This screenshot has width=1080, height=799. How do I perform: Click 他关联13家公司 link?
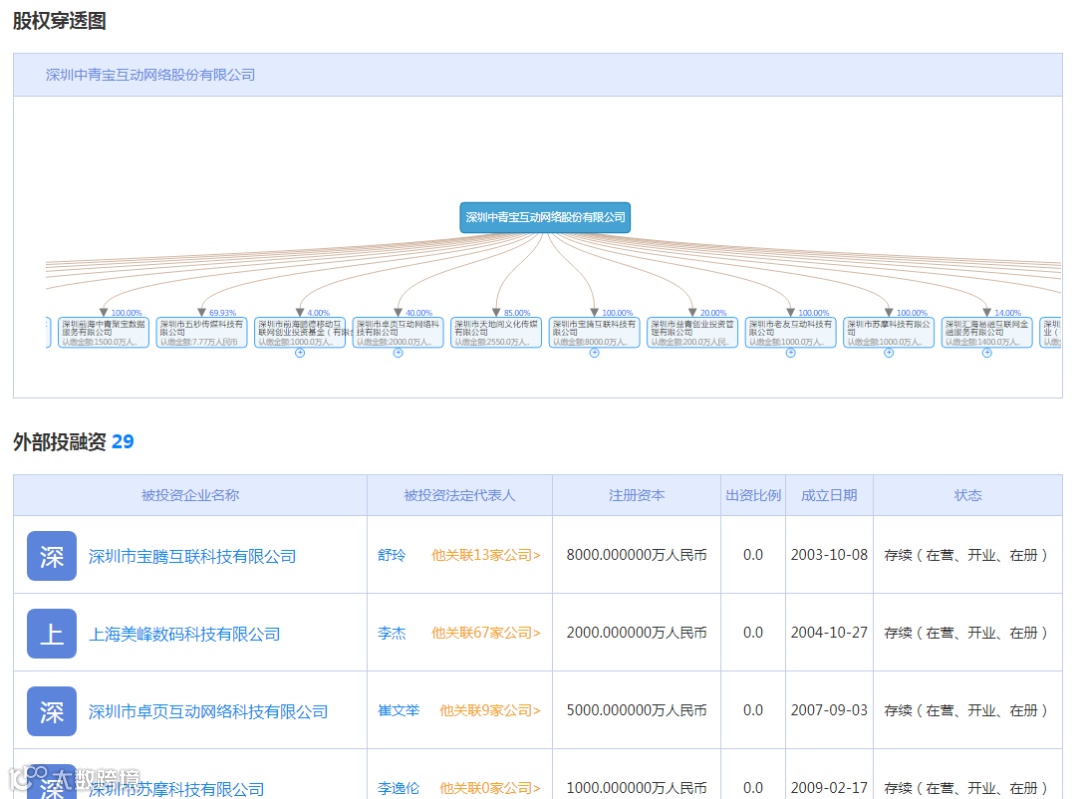click(486, 555)
